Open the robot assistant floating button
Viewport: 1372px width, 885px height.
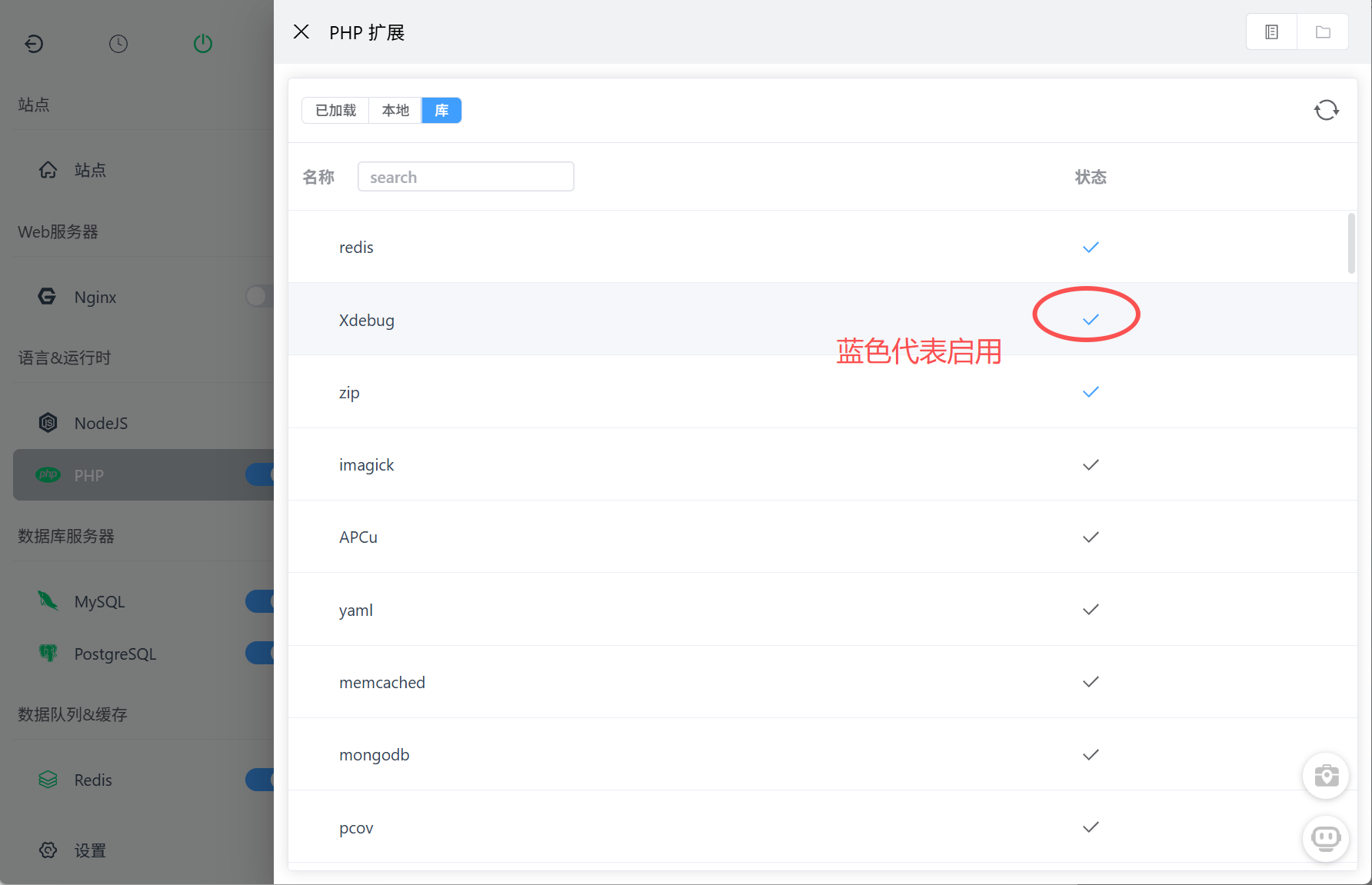click(1326, 837)
